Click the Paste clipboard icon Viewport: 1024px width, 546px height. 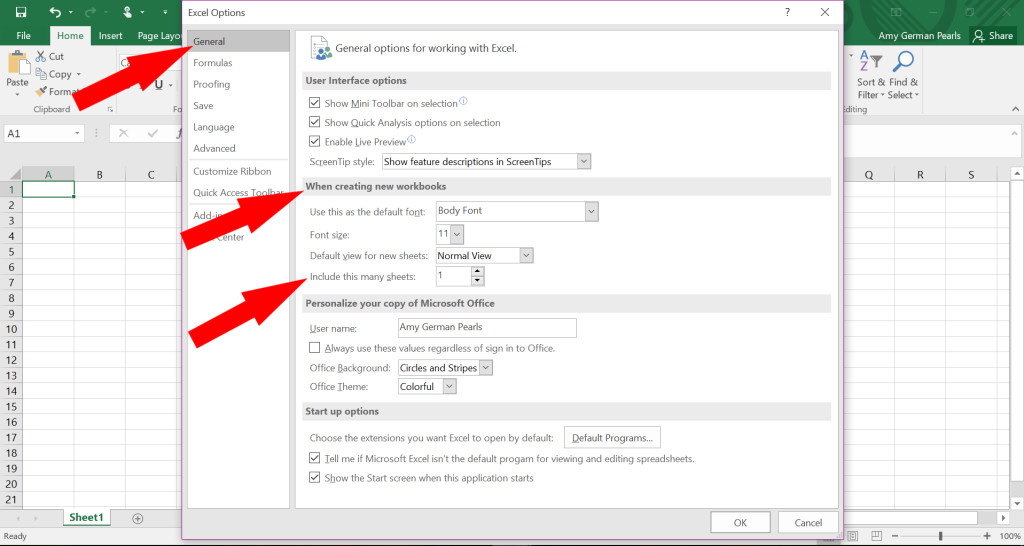[x=18, y=64]
